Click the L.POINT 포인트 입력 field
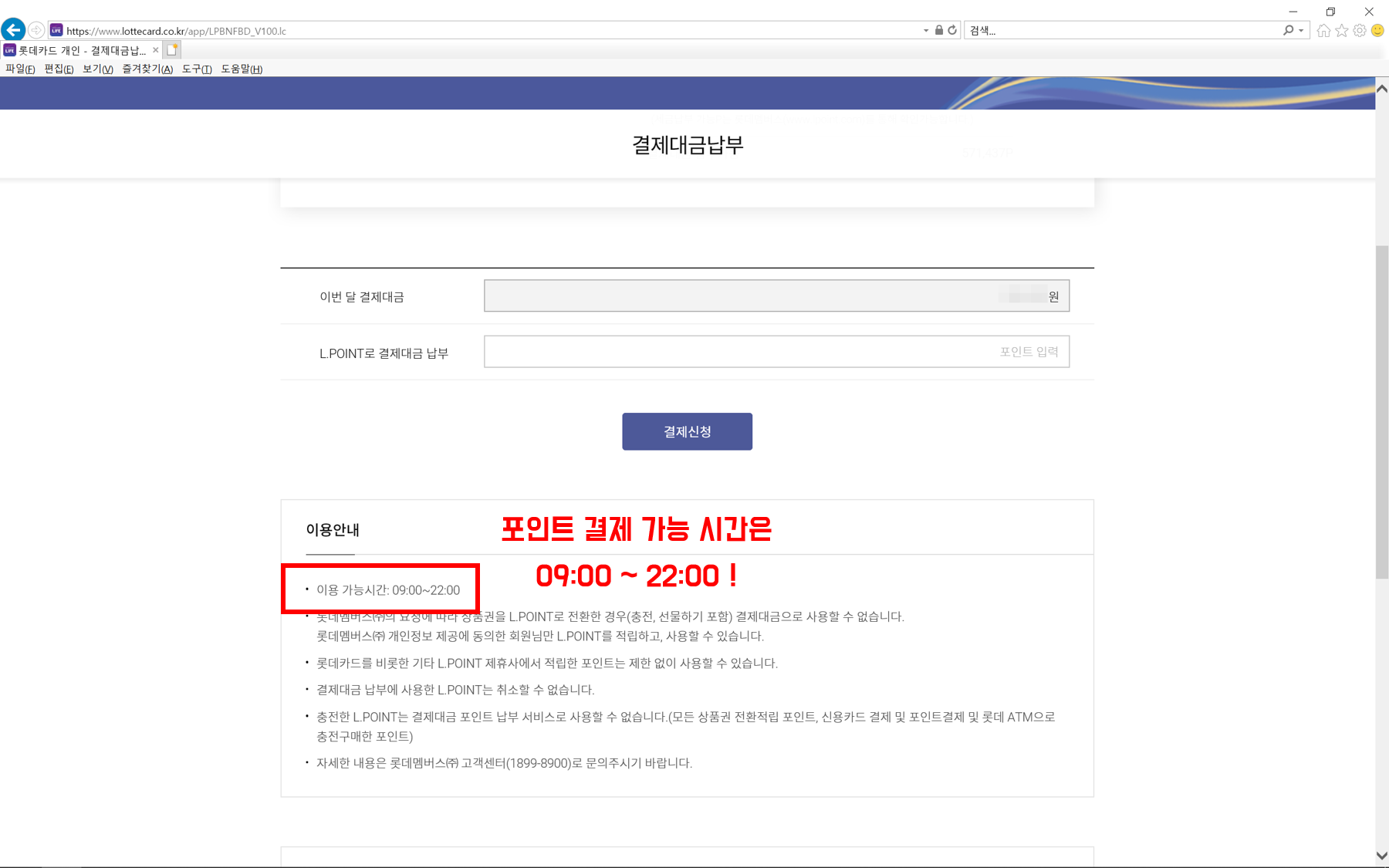The image size is (1389, 868). click(776, 352)
